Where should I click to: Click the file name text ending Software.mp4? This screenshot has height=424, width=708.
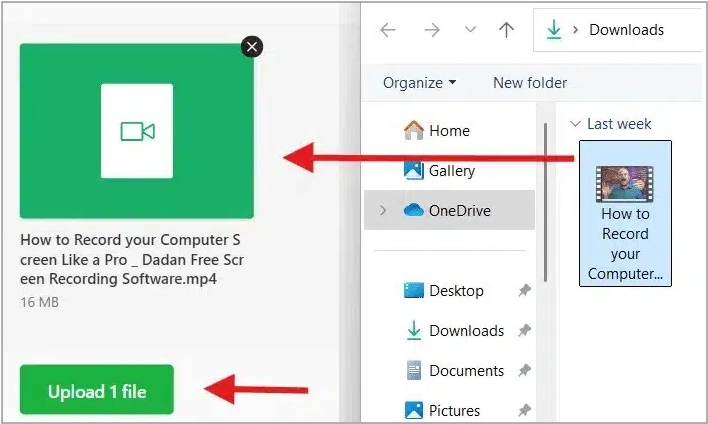132,259
